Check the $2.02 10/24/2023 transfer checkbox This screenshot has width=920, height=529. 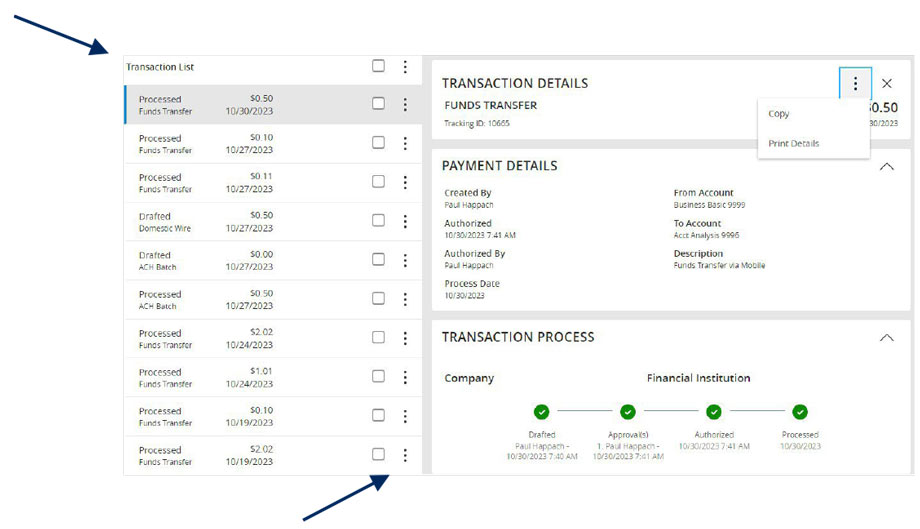tap(378, 337)
